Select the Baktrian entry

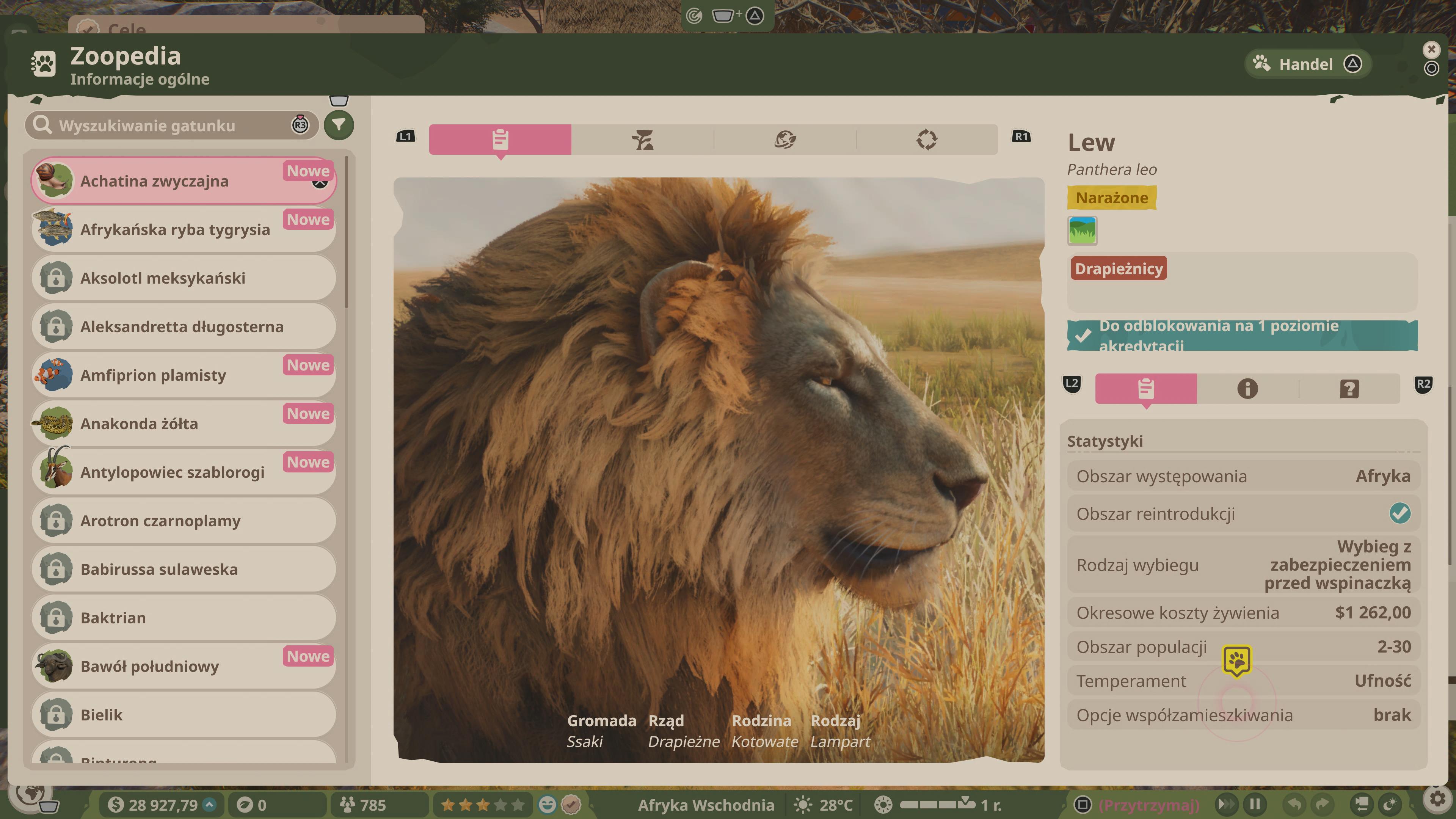tap(184, 618)
